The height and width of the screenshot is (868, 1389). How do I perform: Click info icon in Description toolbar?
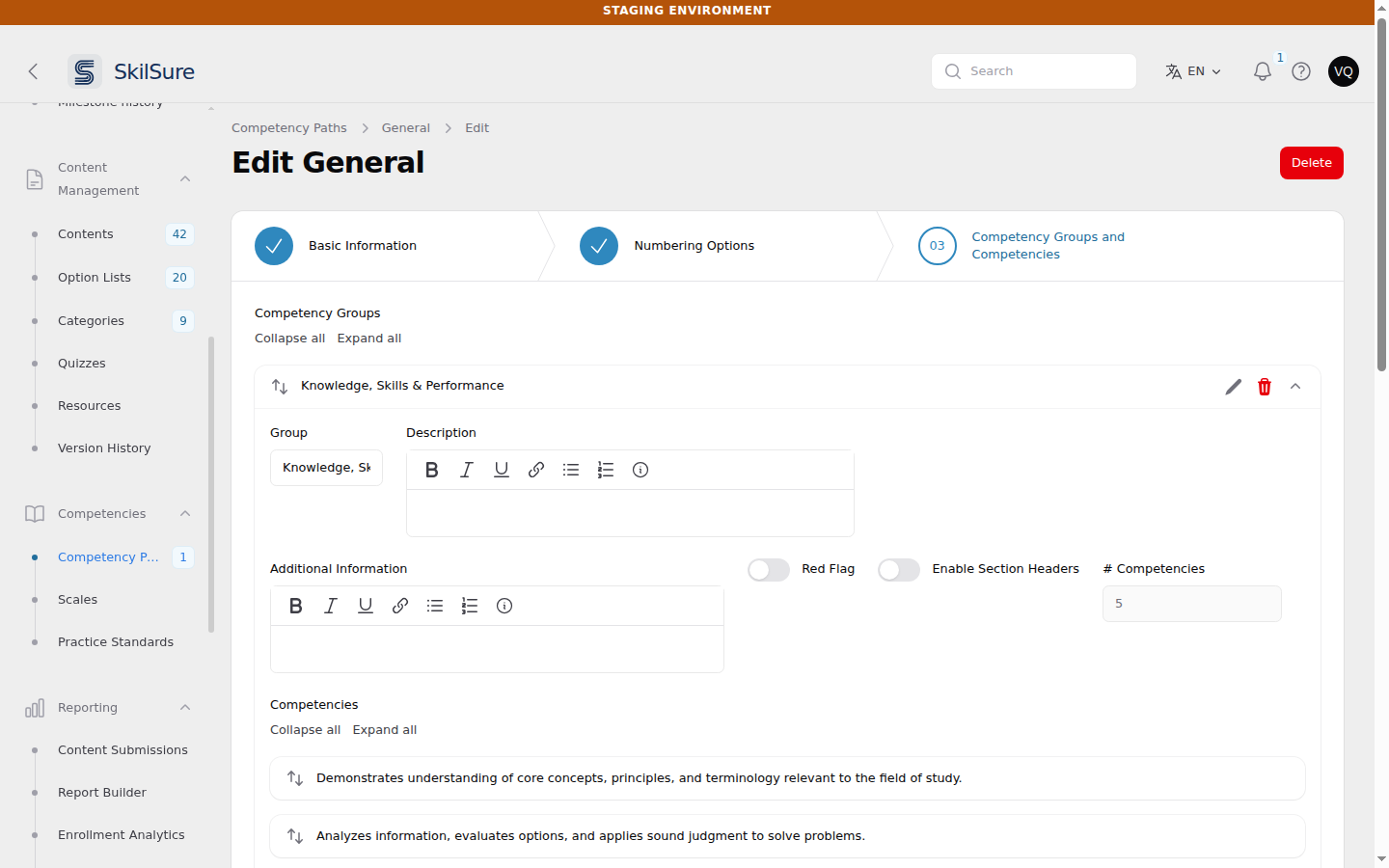point(640,470)
